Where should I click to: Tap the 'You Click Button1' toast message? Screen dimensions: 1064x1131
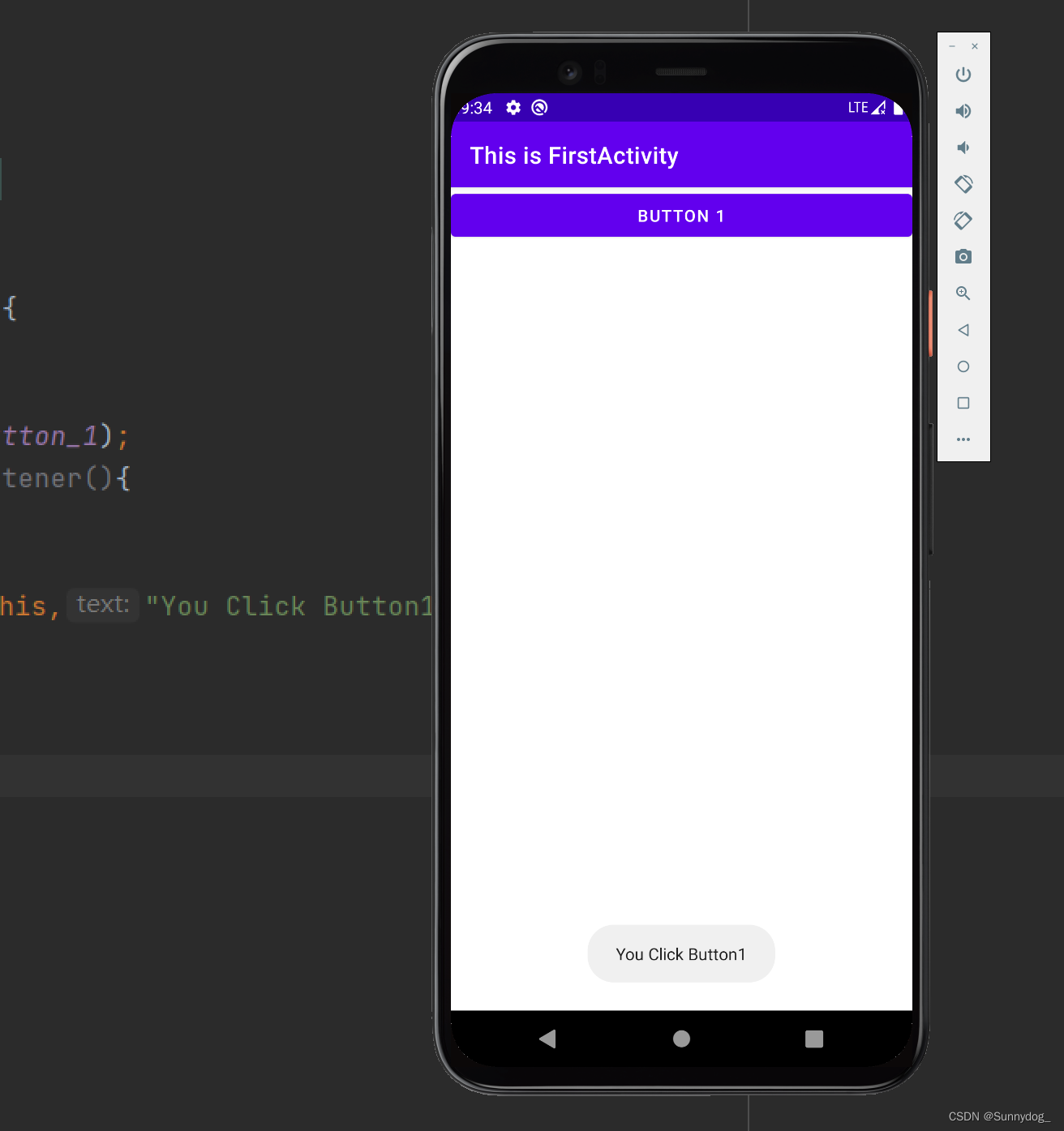click(x=681, y=954)
